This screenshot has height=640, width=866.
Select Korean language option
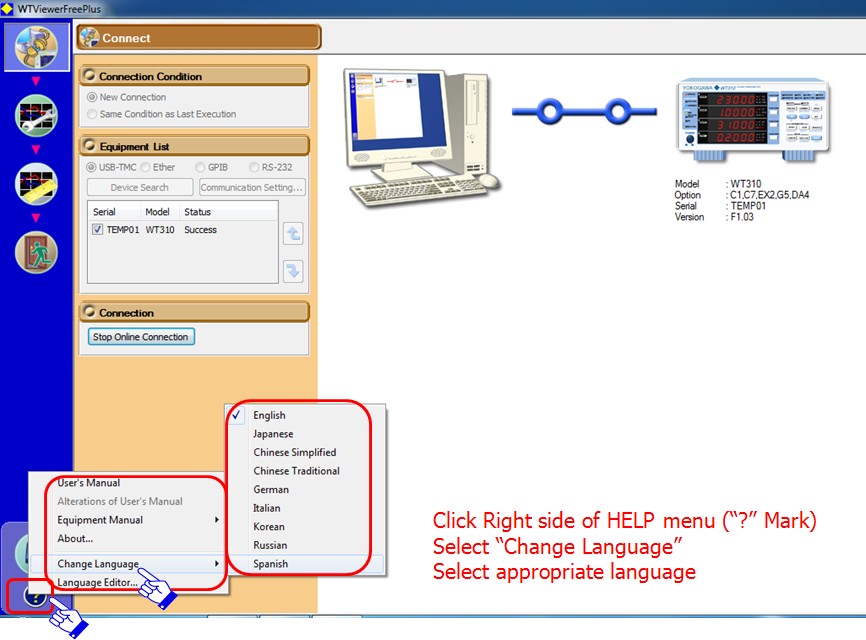(x=305, y=527)
